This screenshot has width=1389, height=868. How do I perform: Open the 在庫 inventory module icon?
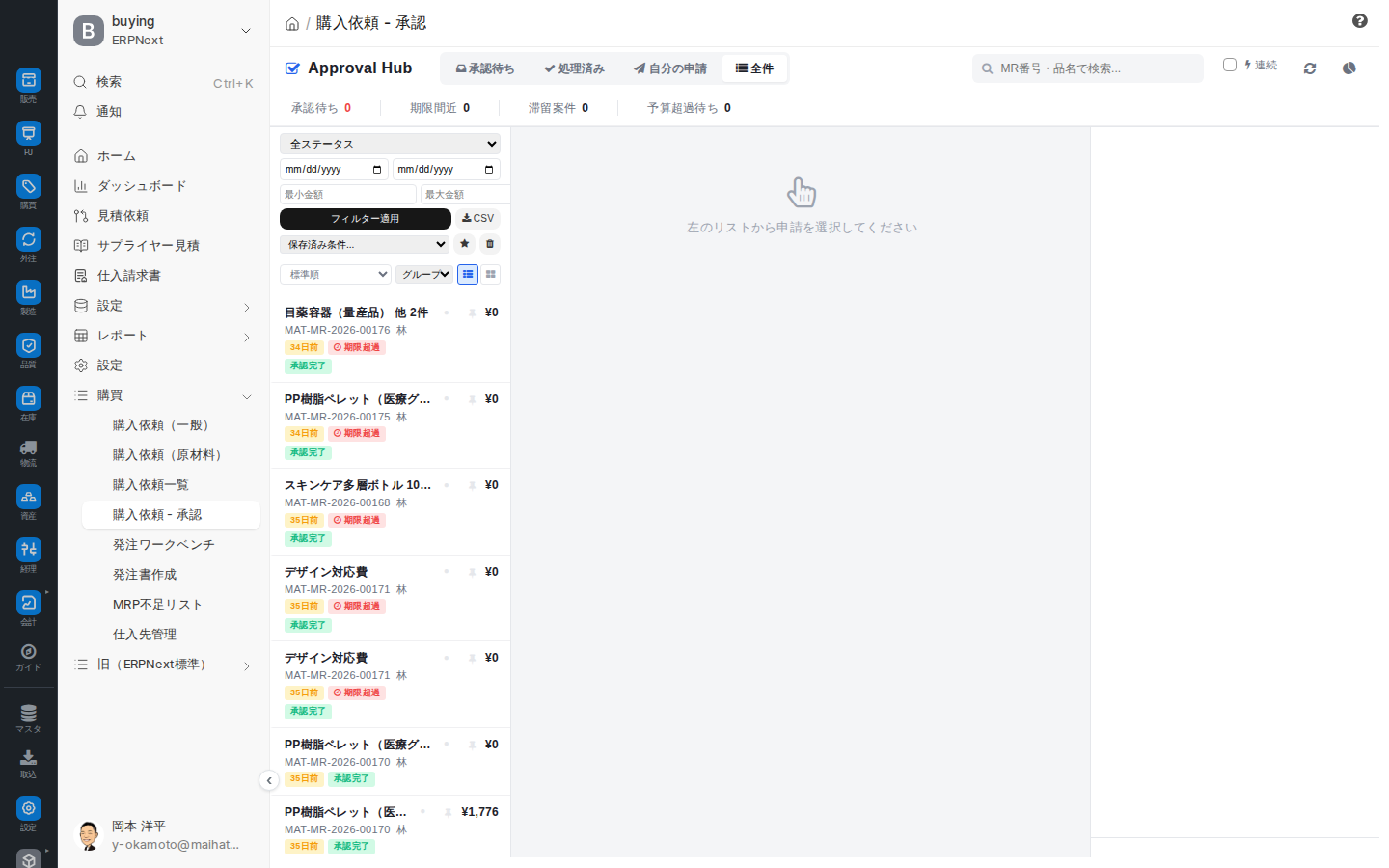(x=29, y=398)
